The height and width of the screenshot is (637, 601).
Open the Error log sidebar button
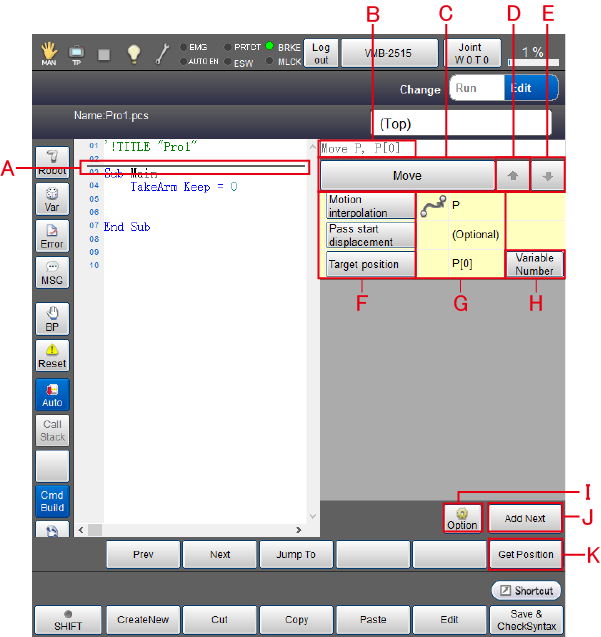click(52, 236)
